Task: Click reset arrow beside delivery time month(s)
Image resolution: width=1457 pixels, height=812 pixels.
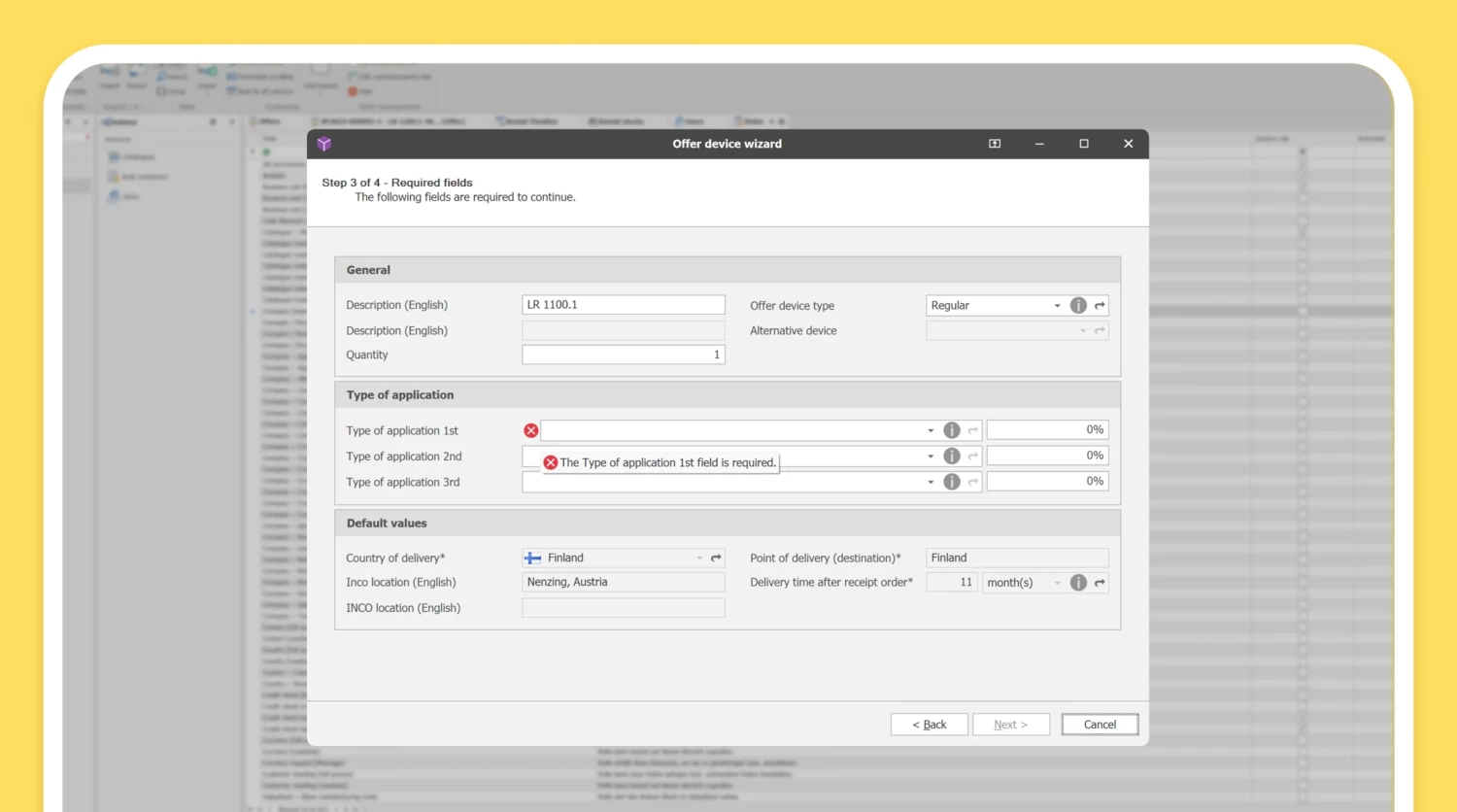Action: pos(1100,583)
